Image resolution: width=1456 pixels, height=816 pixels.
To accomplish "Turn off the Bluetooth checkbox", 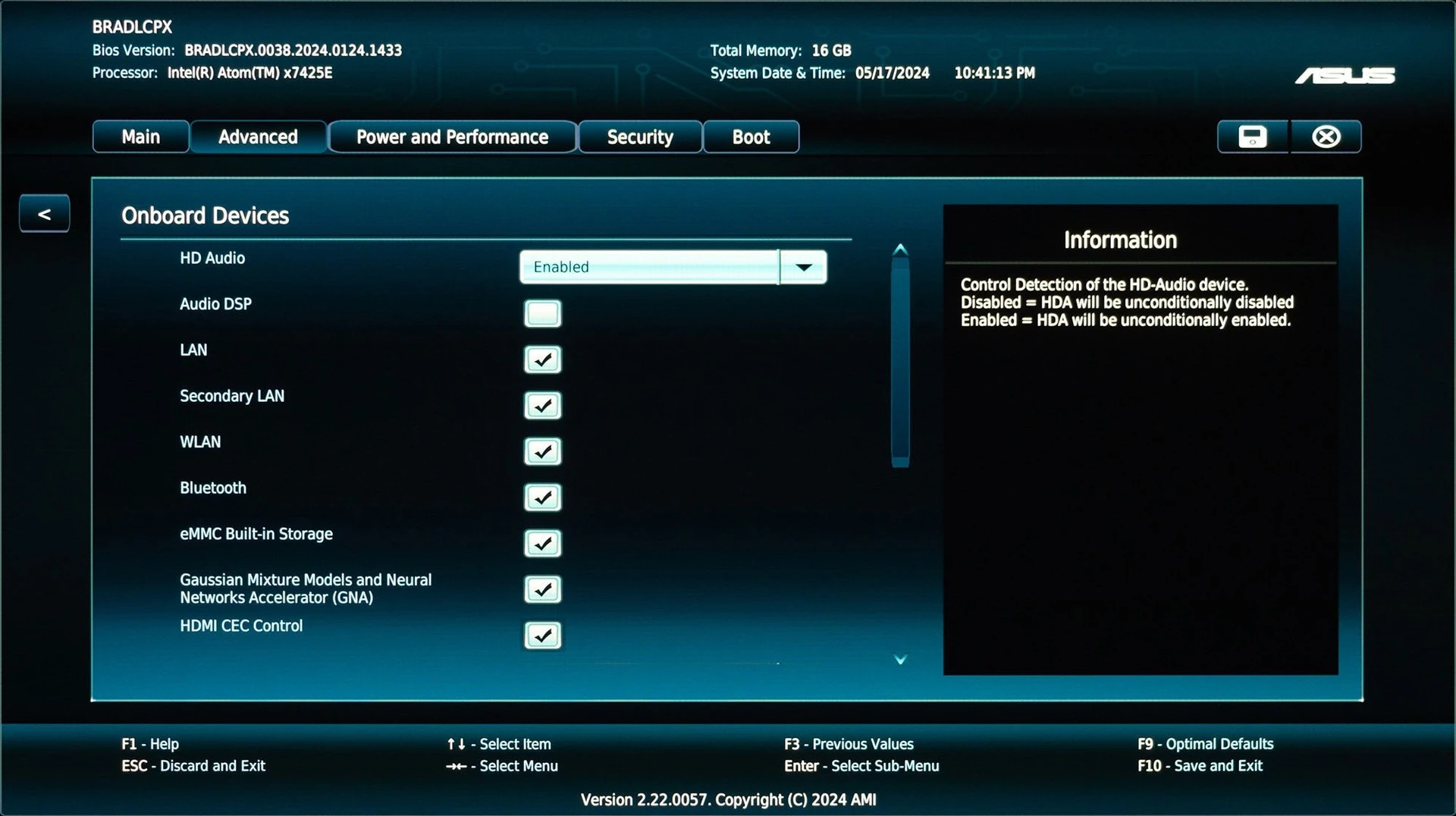I will [542, 497].
